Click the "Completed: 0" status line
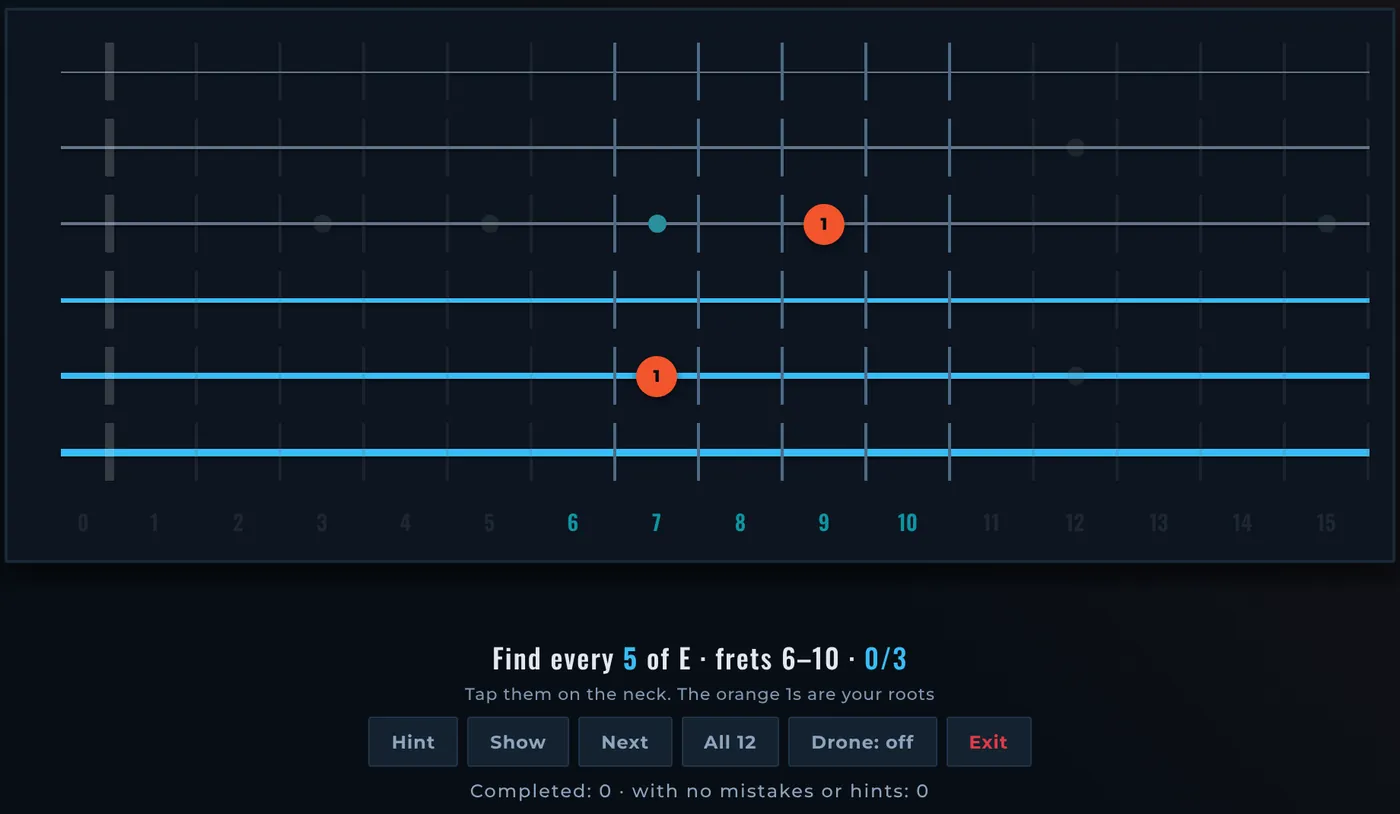The image size is (1400, 814). point(699,791)
